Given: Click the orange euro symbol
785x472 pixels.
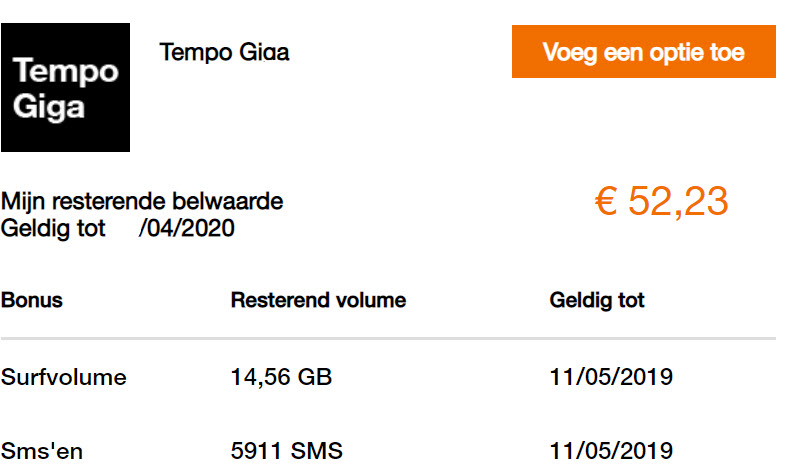Looking at the screenshot, I should coord(605,202).
